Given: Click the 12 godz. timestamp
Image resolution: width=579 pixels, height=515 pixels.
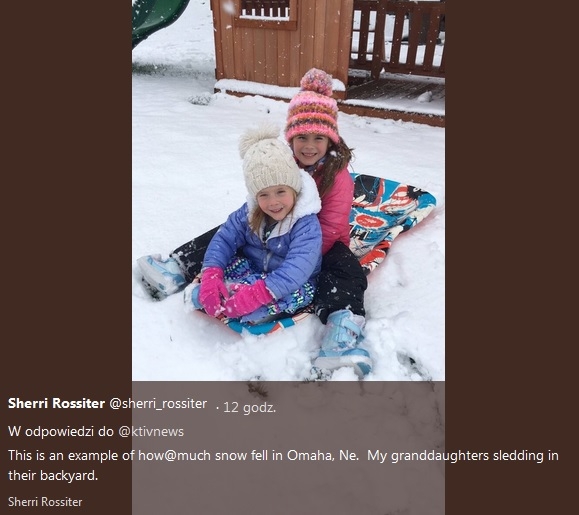Looking at the screenshot, I should tap(249, 408).
